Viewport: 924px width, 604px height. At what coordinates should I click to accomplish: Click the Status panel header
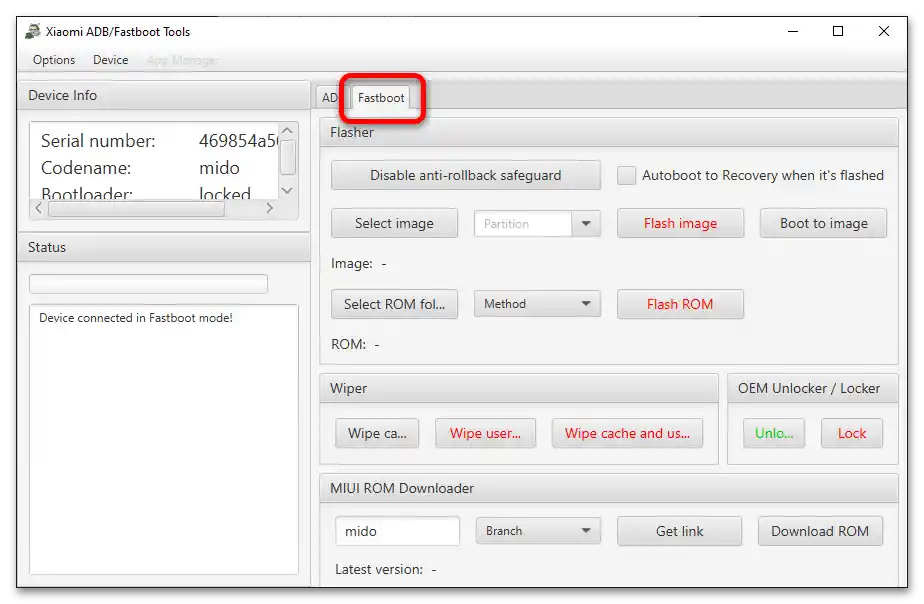click(164, 247)
